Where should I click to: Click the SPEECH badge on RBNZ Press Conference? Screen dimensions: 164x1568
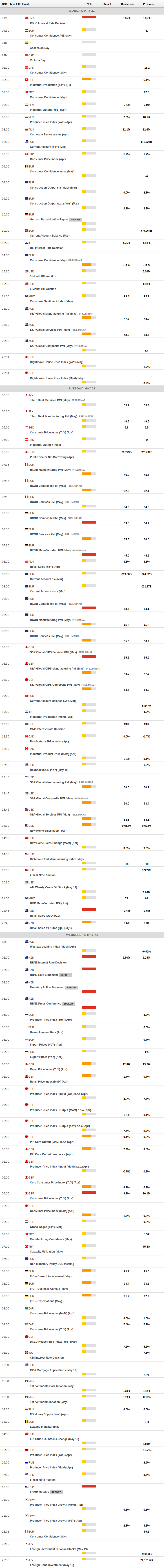coord(68,1004)
